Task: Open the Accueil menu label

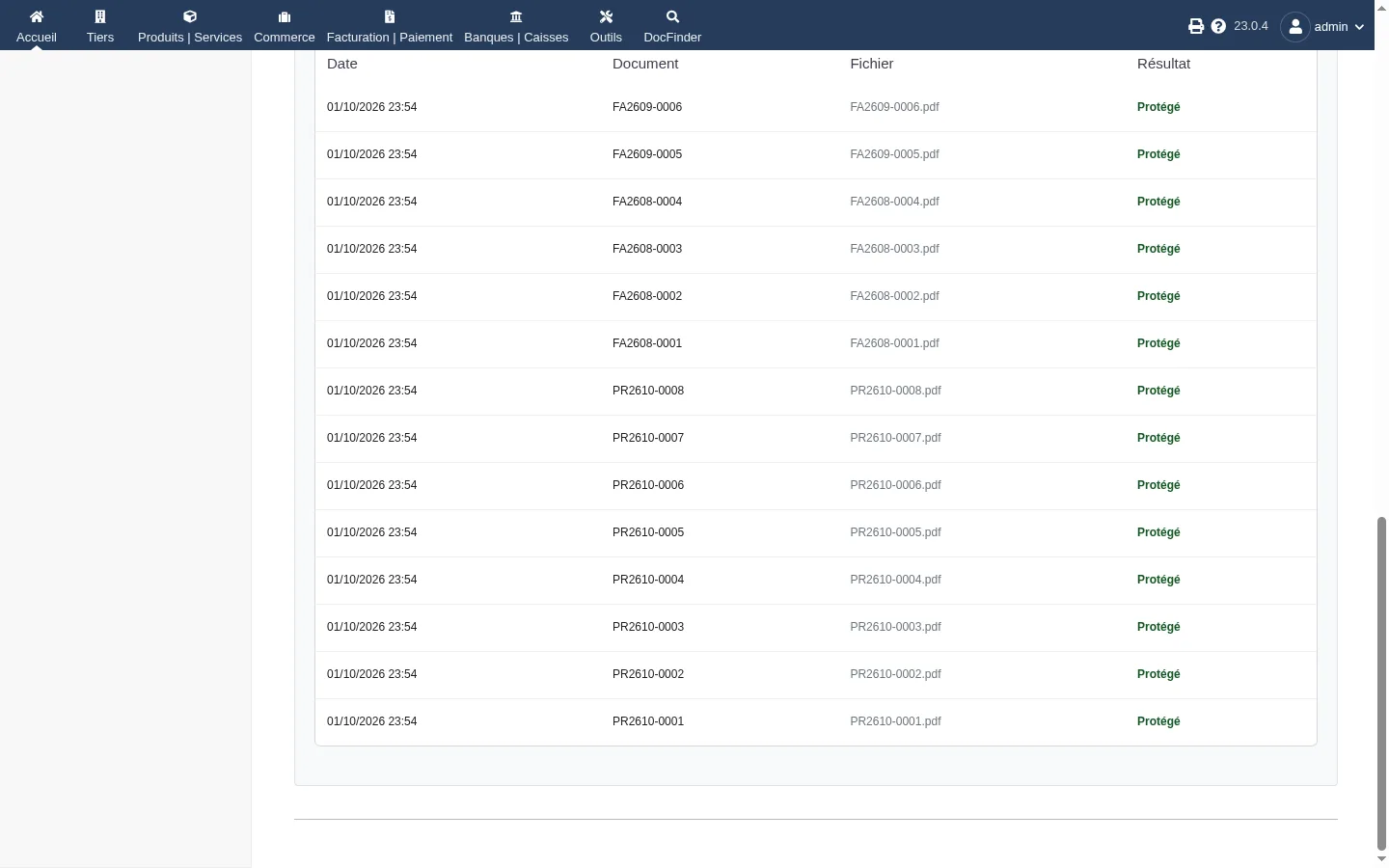Action: coord(37,38)
